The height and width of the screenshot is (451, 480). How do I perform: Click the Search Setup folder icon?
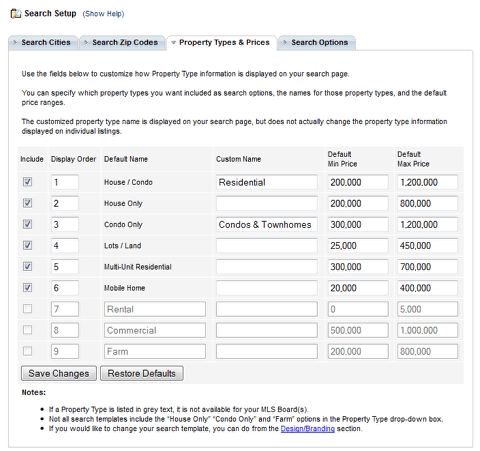tap(16, 14)
